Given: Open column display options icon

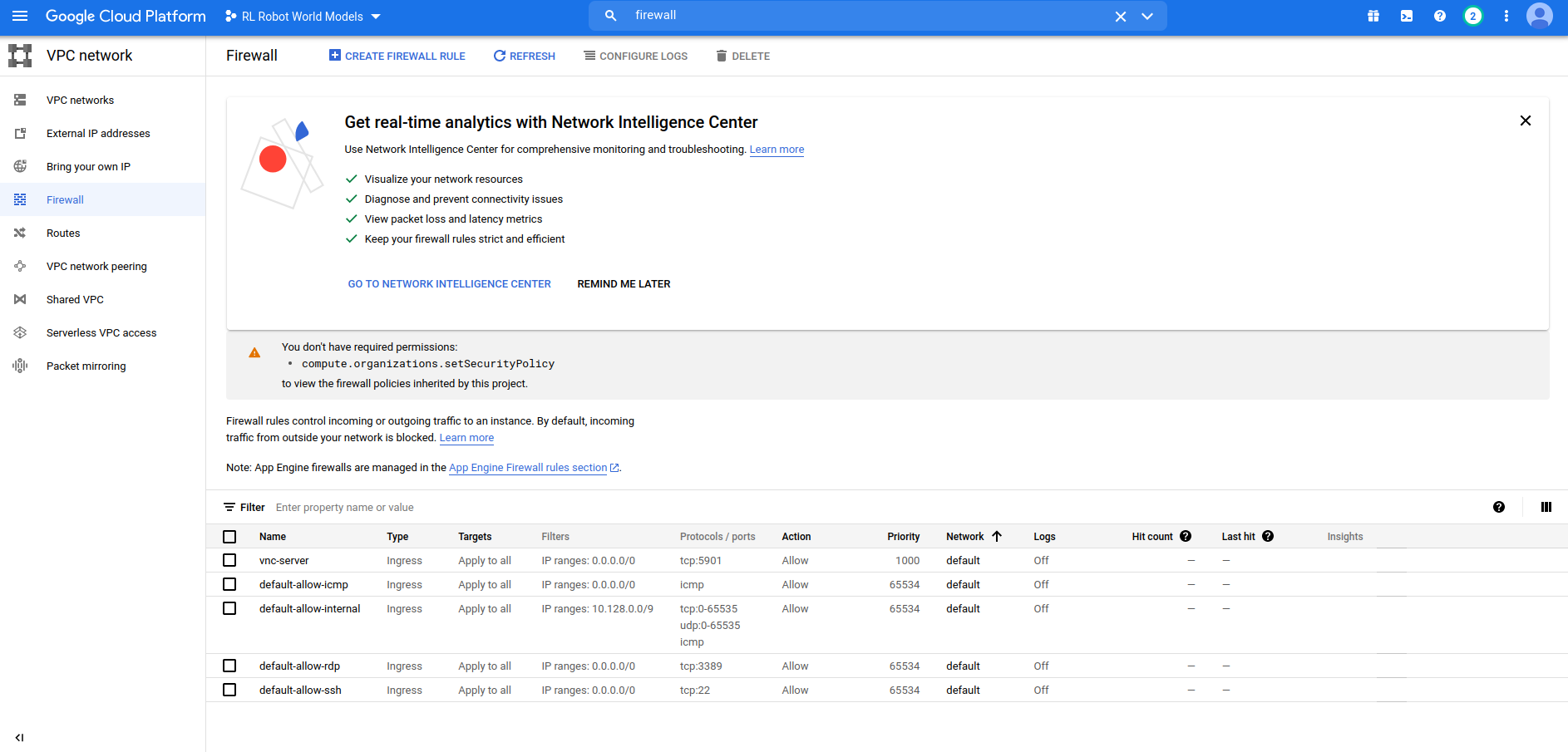Looking at the screenshot, I should [1546, 507].
